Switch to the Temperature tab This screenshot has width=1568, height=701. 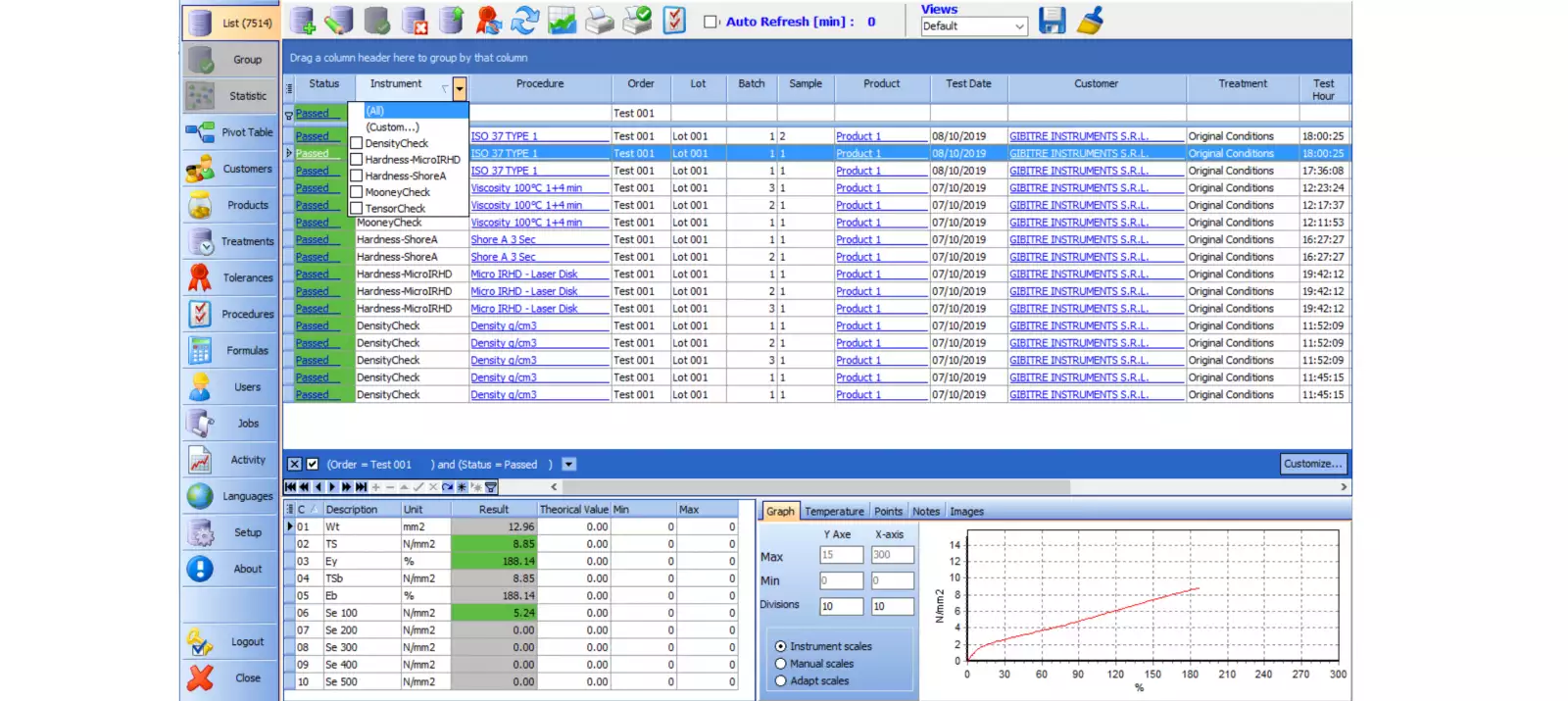(834, 512)
